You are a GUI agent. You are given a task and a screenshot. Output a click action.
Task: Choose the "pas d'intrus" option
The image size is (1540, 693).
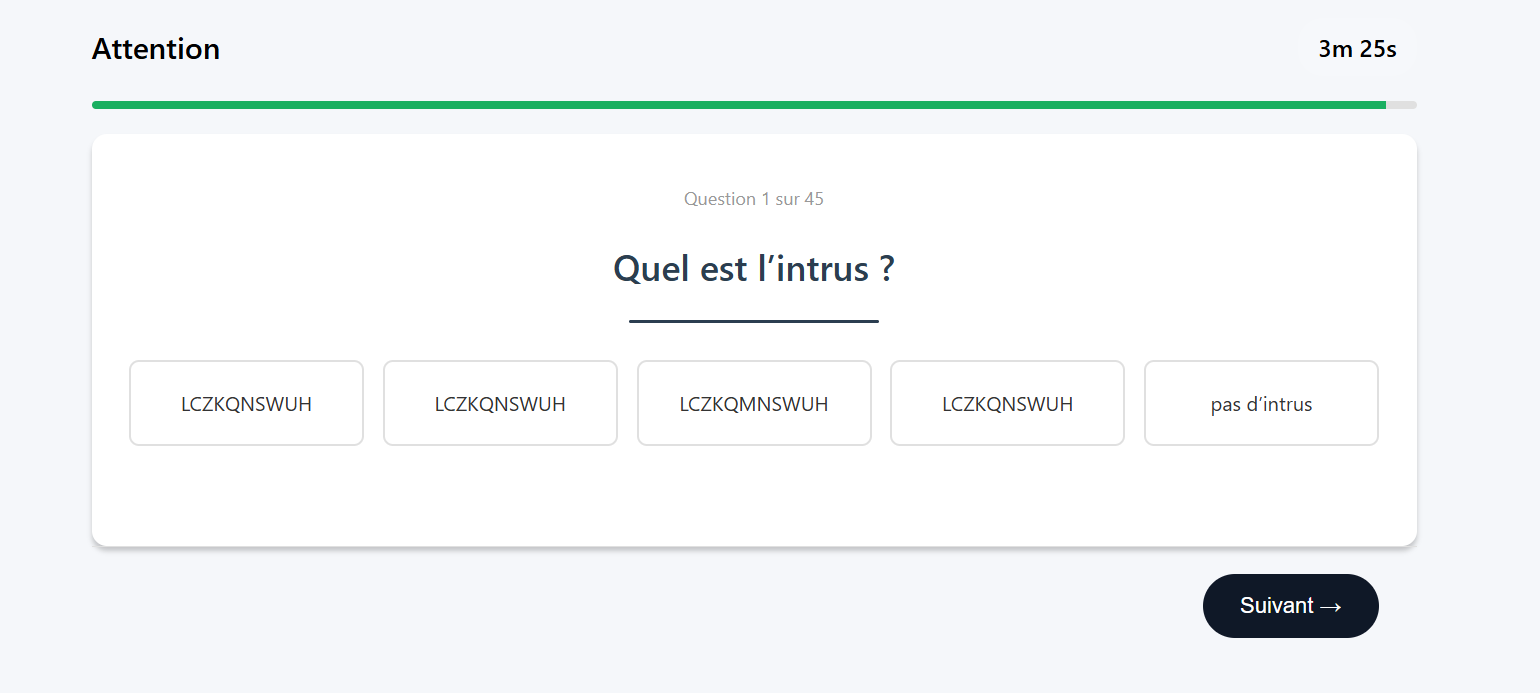(x=1261, y=404)
